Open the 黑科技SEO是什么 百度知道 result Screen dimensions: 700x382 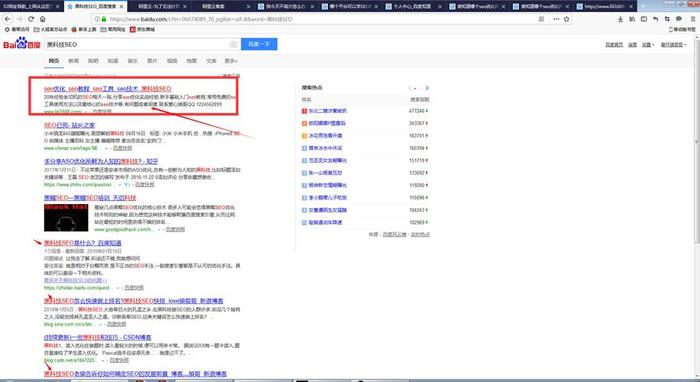pyautogui.click(x=83, y=243)
